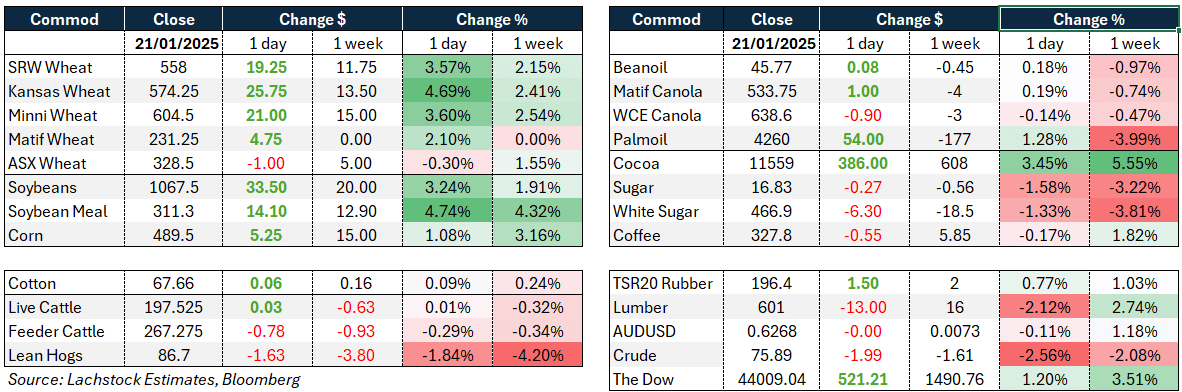This screenshot has height=392, width=1182.
Task: Select the SRW Wheat commodity cell
Action: coord(65,67)
